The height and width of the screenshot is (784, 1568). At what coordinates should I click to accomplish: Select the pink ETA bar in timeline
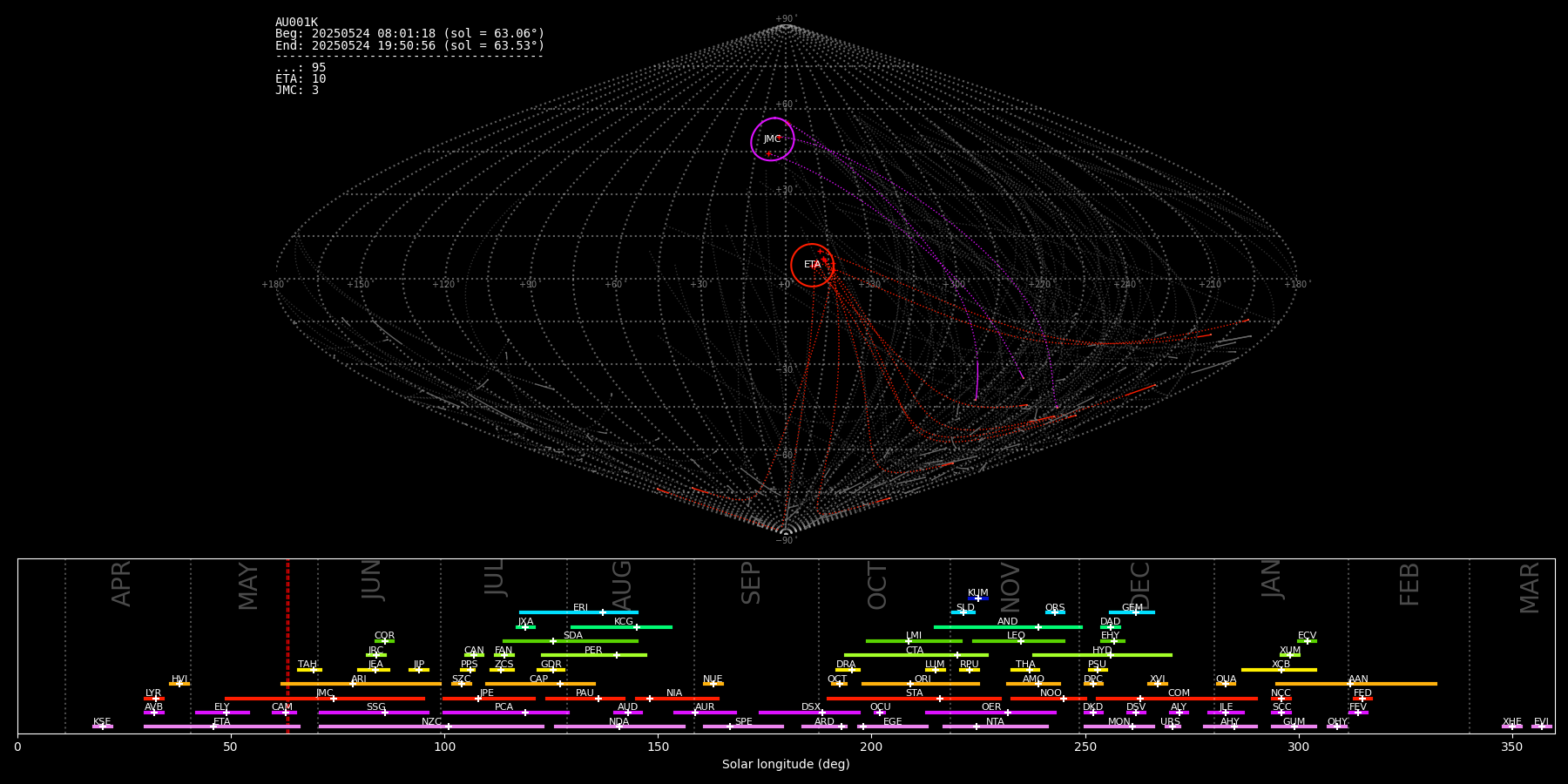222,727
